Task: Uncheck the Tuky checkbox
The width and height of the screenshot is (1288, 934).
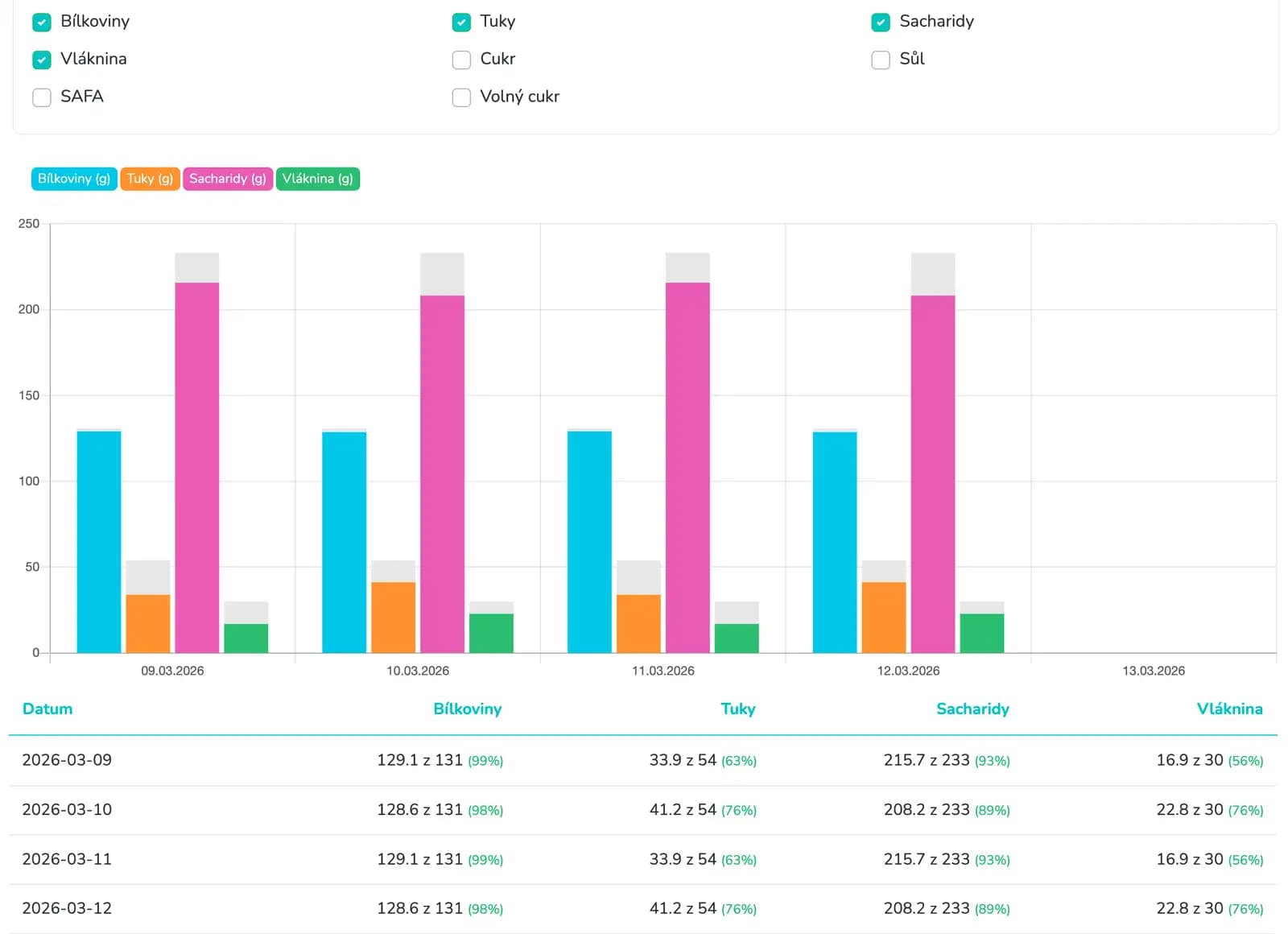Action: click(461, 23)
